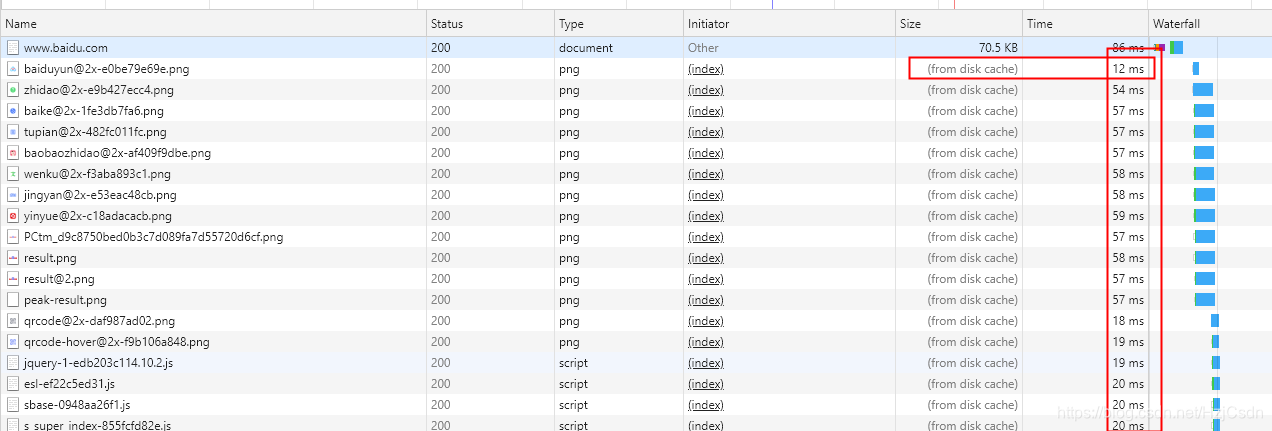Click the 12 ms time value

[x=1128, y=69]
